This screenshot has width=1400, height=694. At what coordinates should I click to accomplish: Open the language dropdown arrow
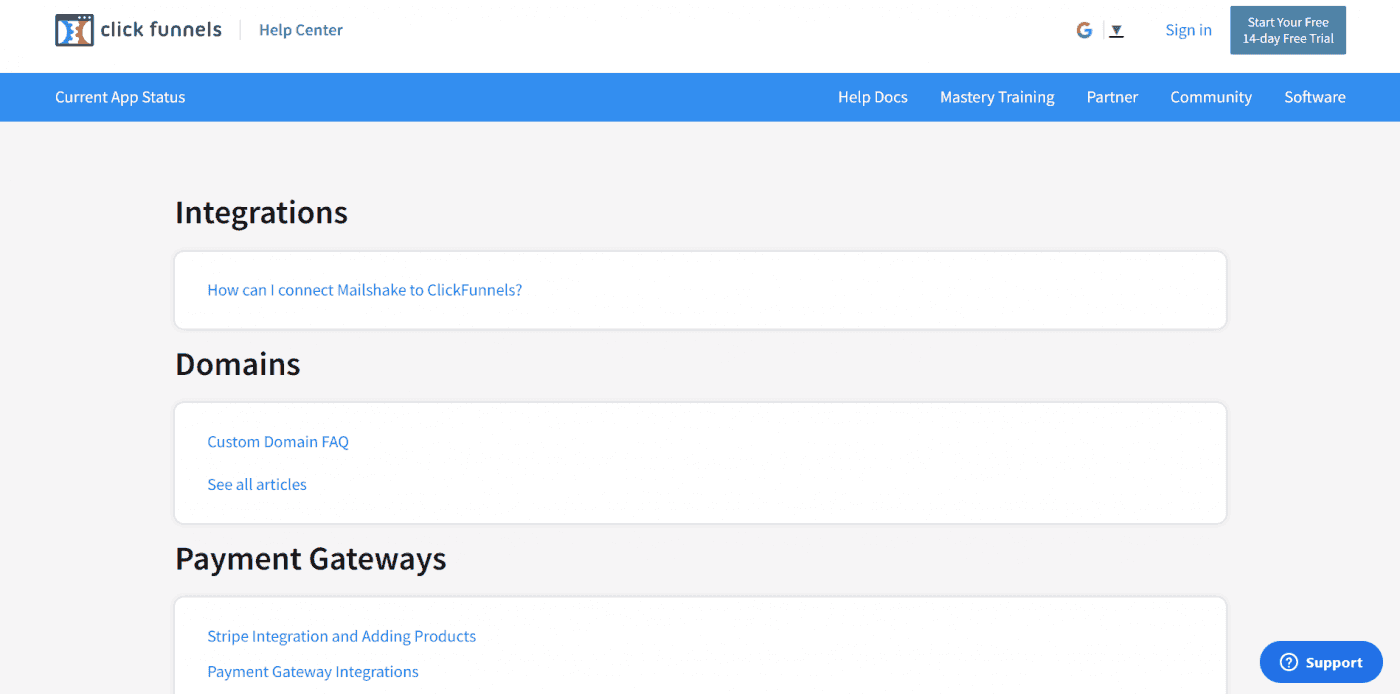tap(1117, 31)
